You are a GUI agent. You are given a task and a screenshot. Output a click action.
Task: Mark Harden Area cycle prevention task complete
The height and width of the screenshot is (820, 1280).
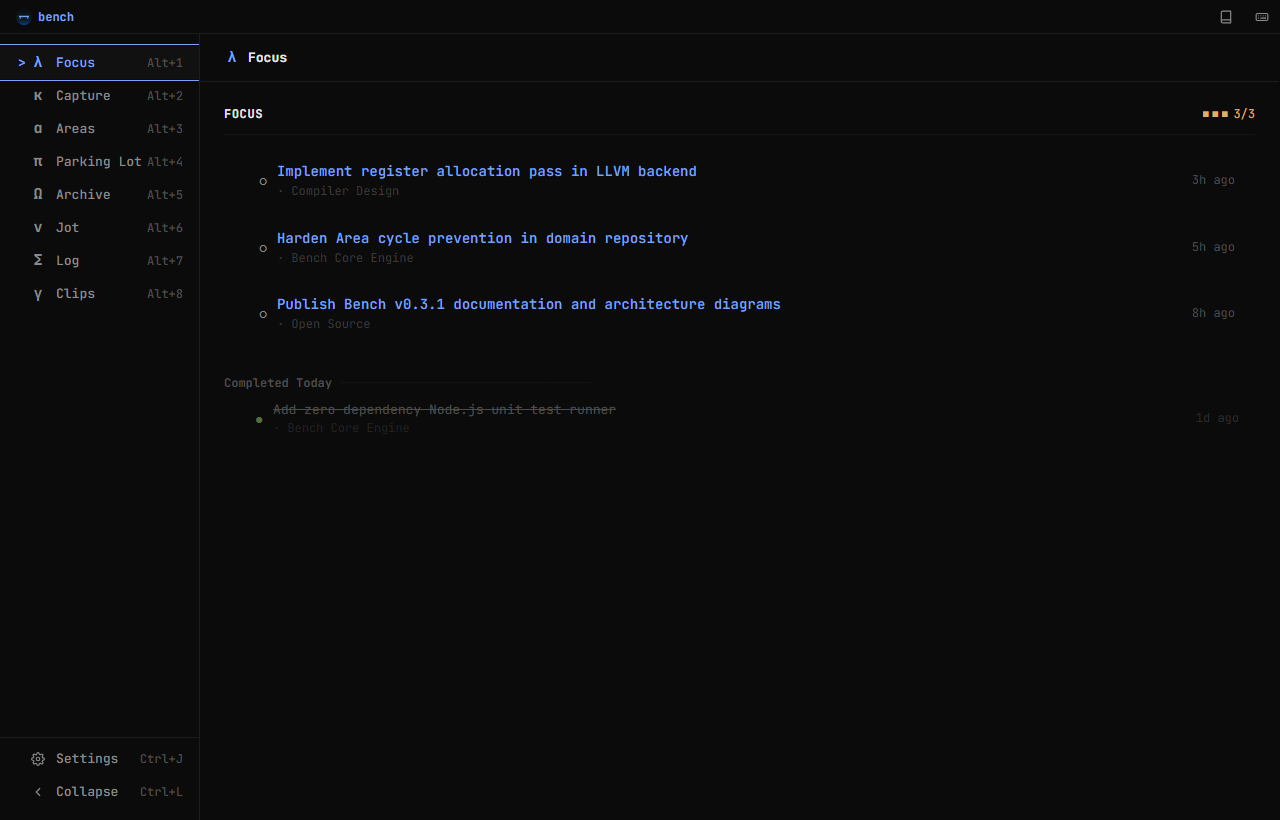263,248
